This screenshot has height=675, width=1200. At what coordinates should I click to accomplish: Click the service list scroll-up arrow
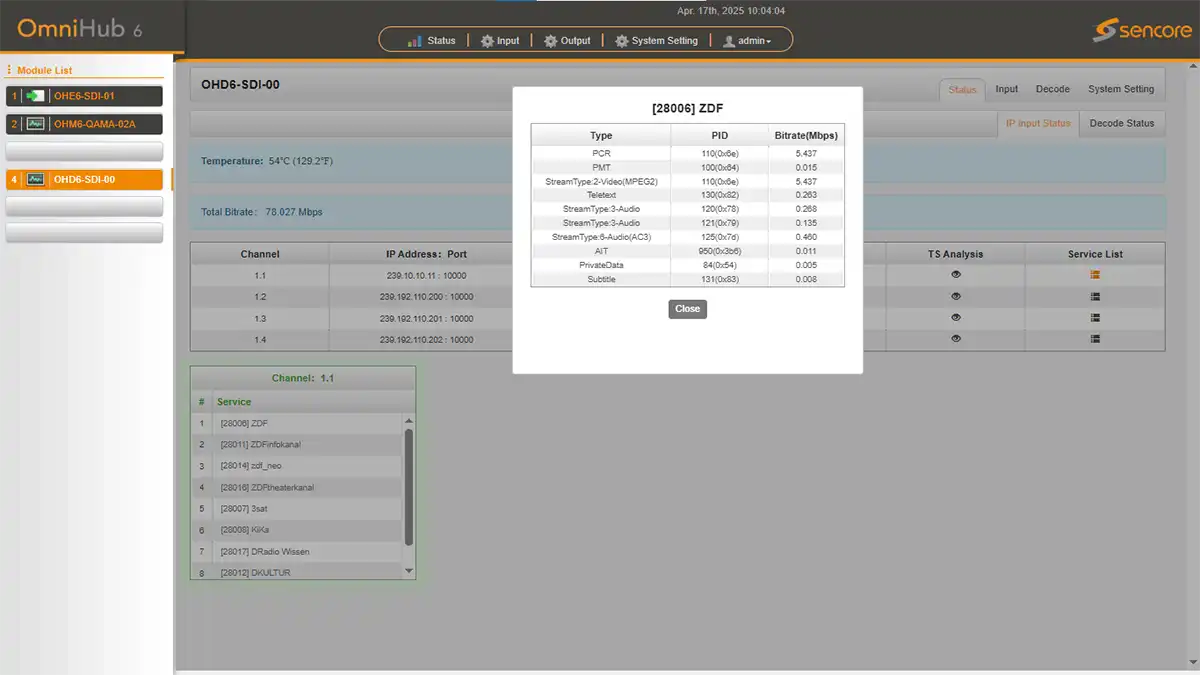point(408,421)
